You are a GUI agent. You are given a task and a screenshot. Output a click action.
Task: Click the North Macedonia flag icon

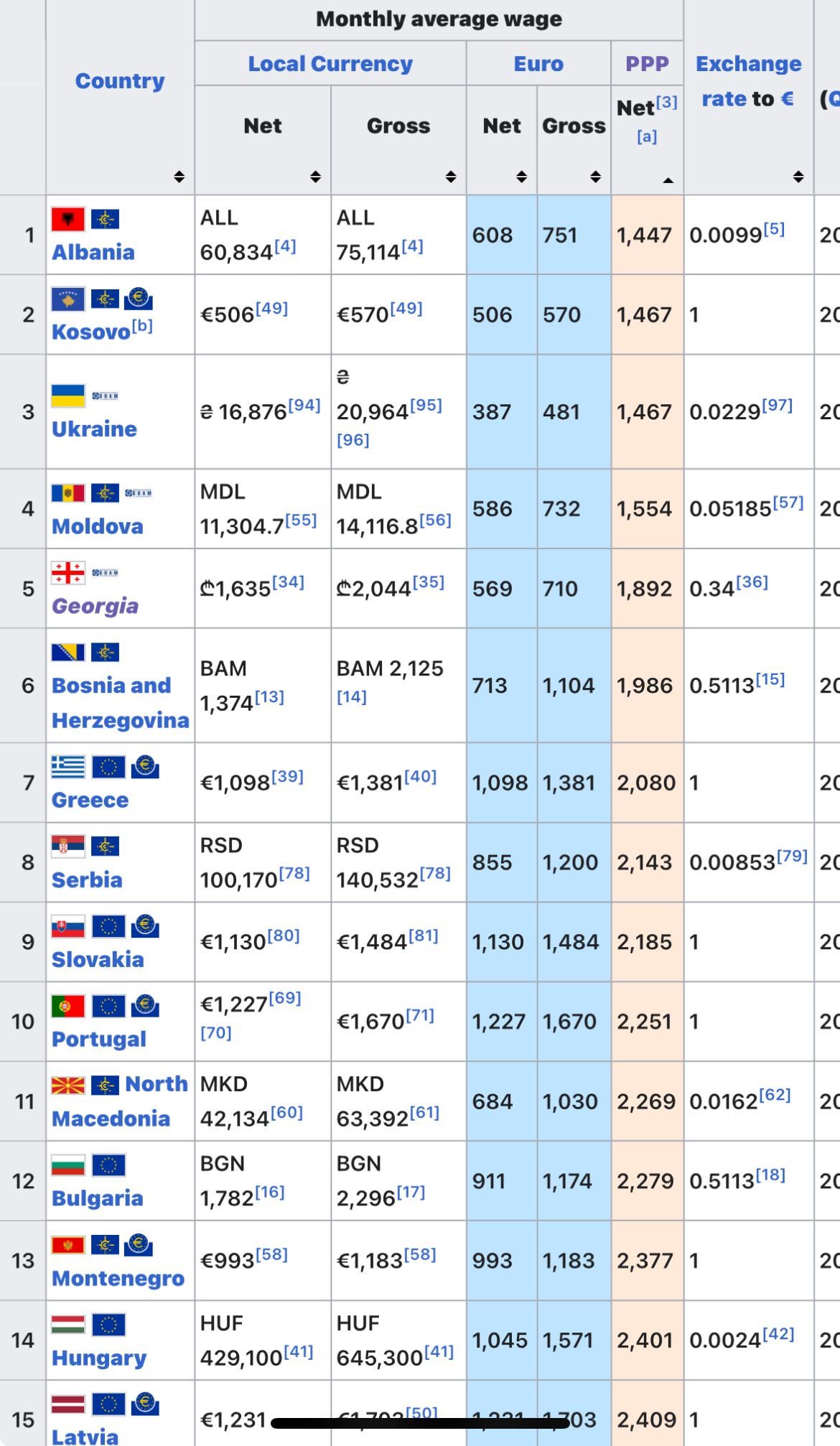point(68,1086)
